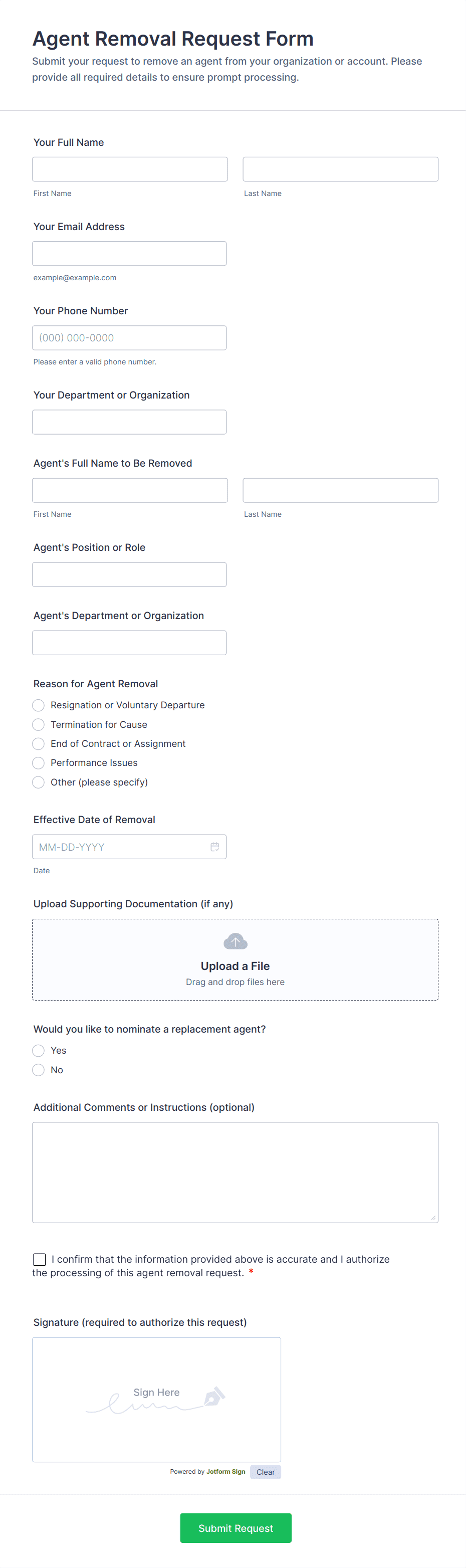
Task: Choose End of Contract or Assignment
Action: [x=38, y=743]
